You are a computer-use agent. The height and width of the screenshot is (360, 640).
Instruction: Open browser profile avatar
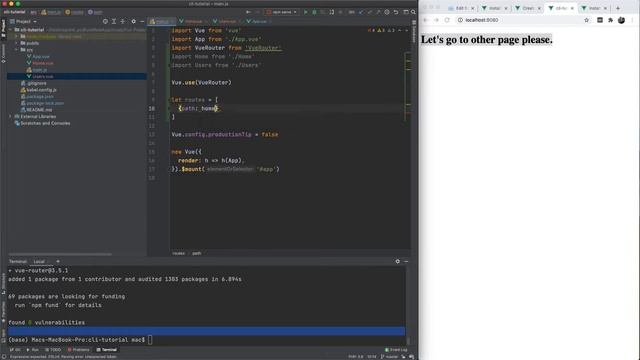(621, 20)
